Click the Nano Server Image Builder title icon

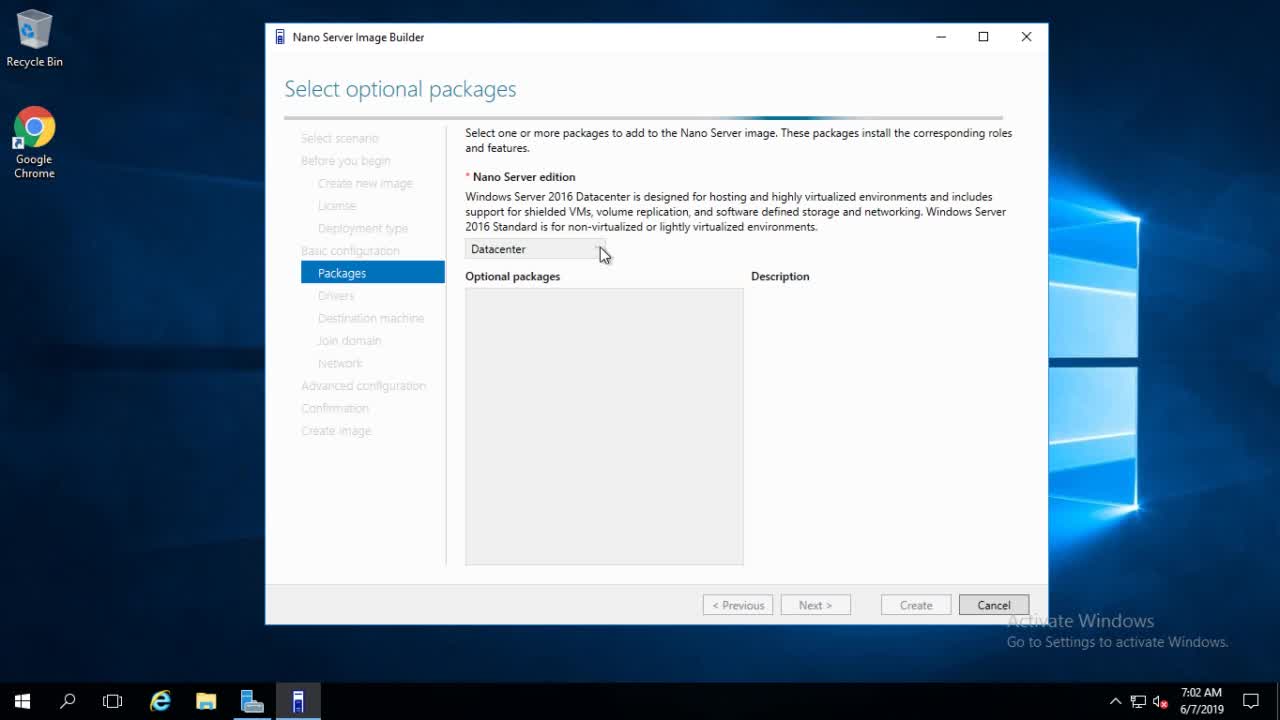pyautogui.click(x=280, y=37)
